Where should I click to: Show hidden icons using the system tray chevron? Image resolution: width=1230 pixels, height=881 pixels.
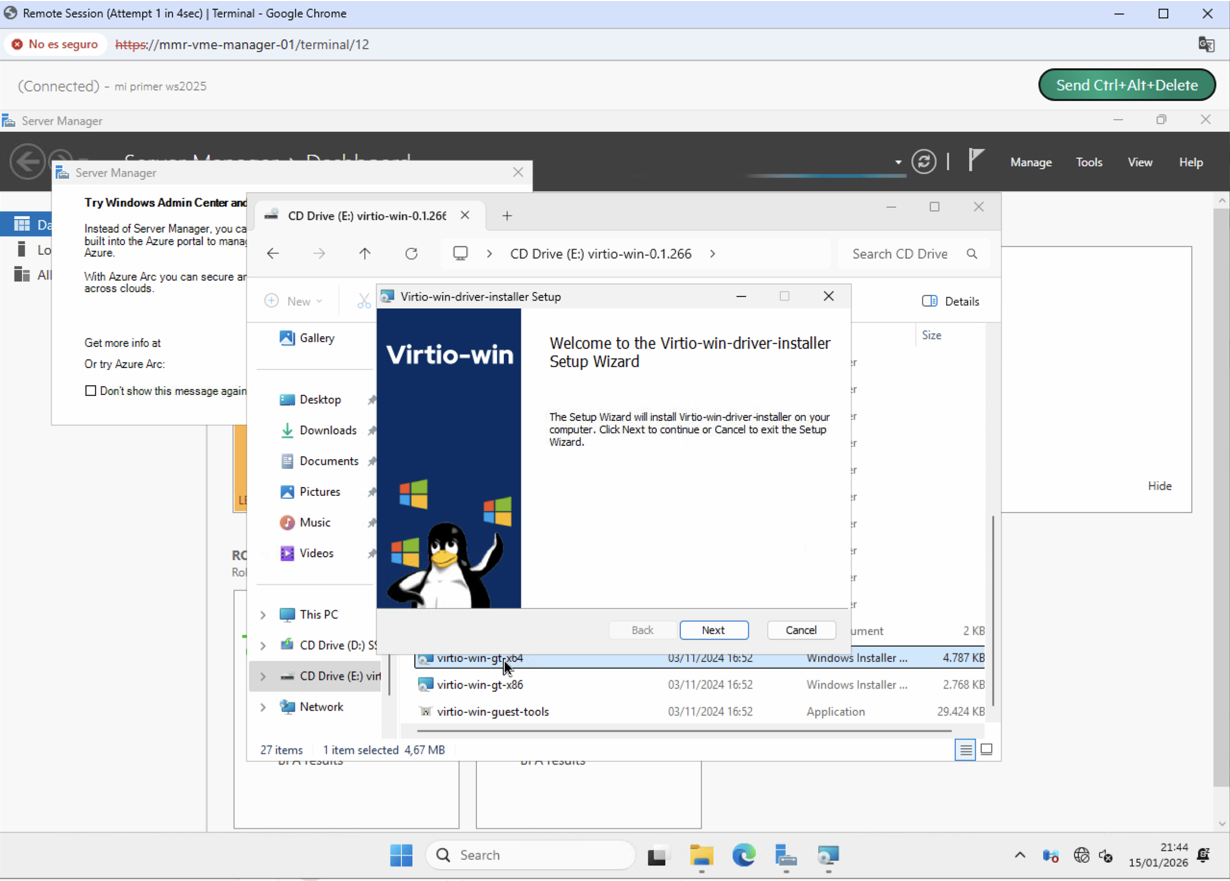click(x=1019, y=857)
